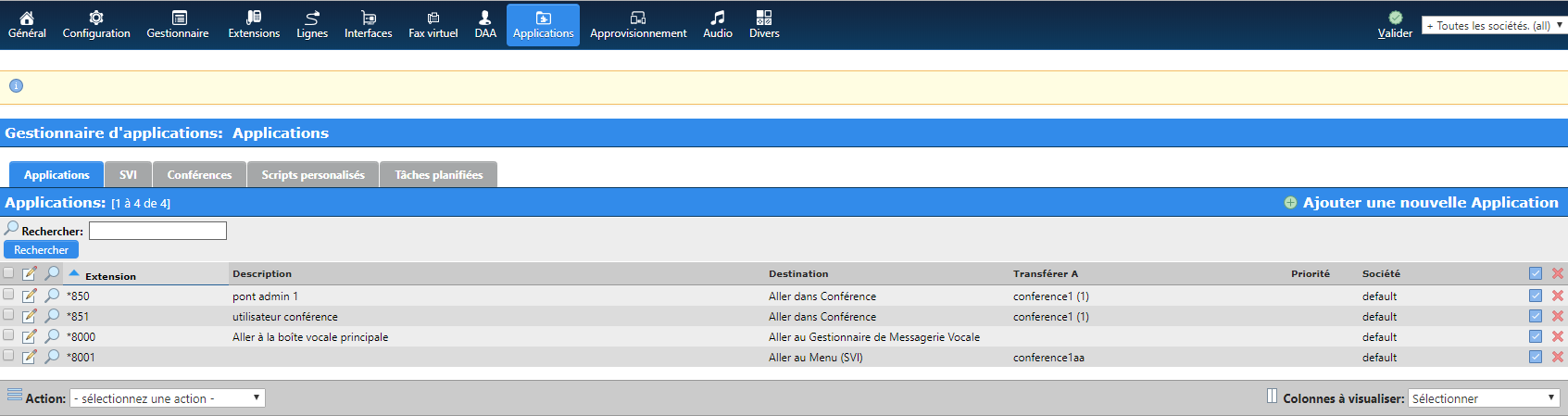Click 'Aller au Gestionnaire de Messagerie Vocale' cell
Image resolution: width=1568 pixels, height=416 pixels.
874,336
